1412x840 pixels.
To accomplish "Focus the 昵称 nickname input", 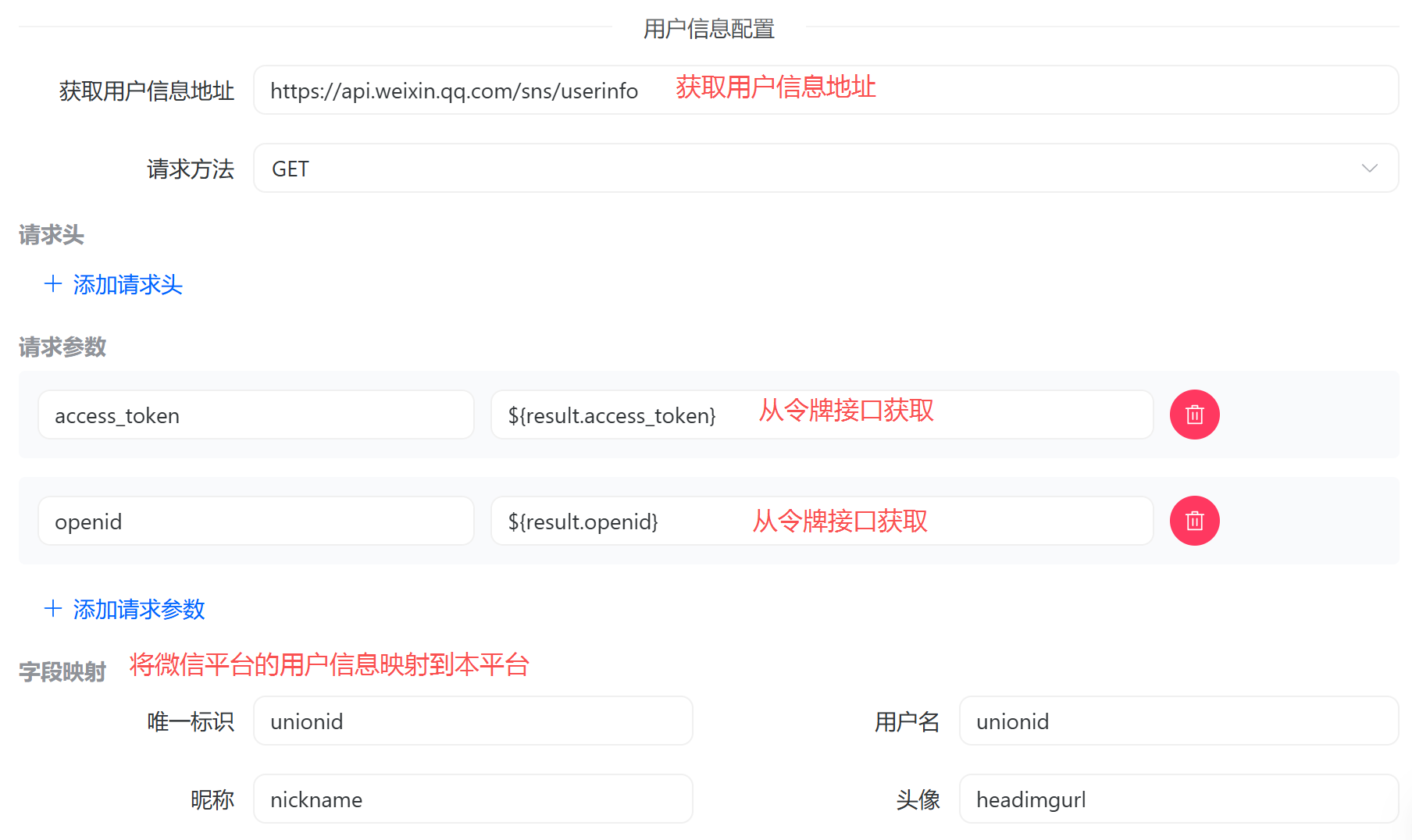I will [472, 799].
